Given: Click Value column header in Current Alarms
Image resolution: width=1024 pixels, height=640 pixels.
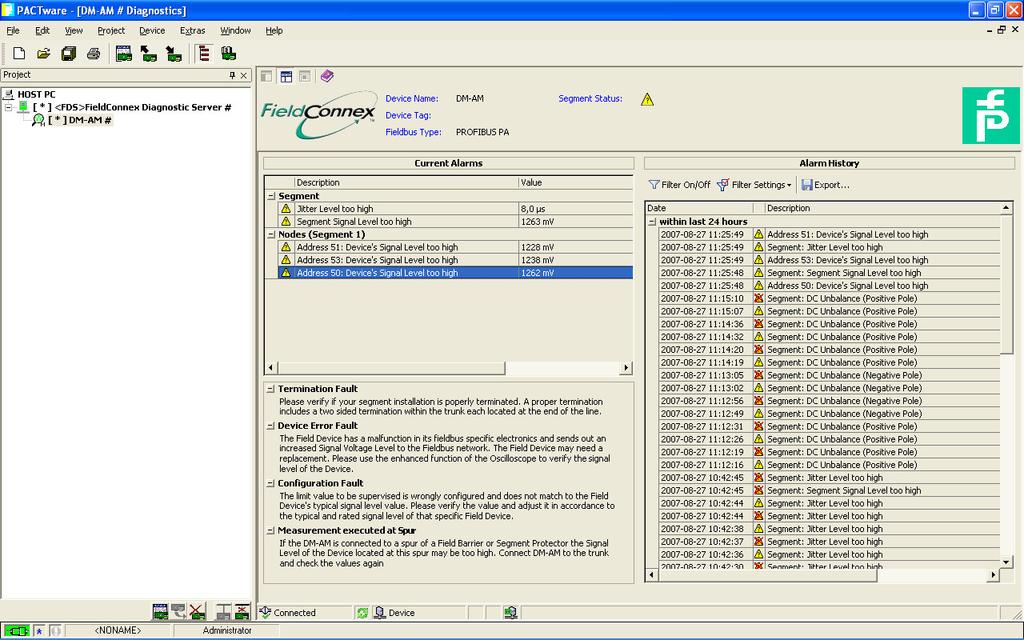Looking at the screenshot, I should click(575, 183).
